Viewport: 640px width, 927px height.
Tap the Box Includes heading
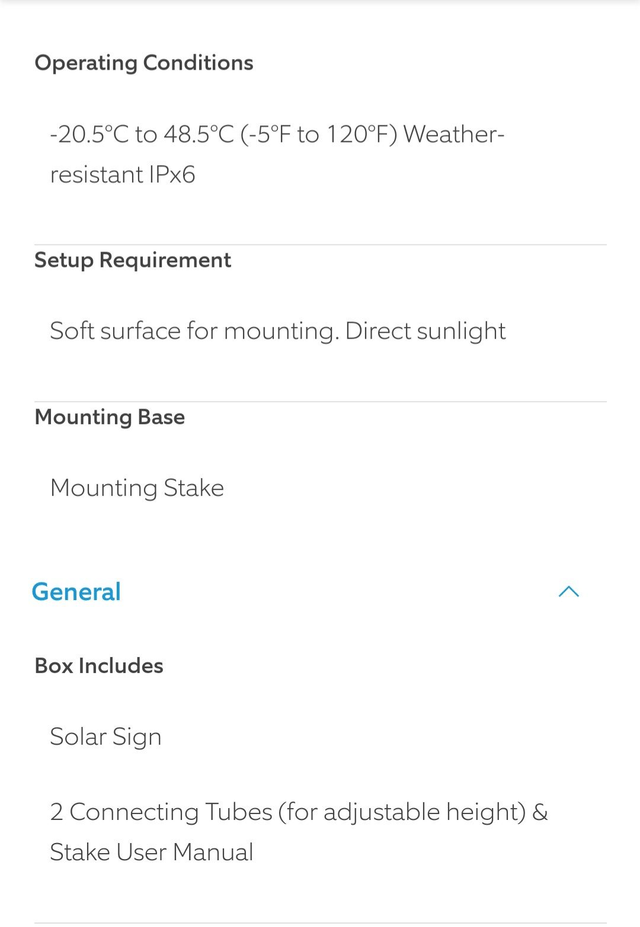click(99, 666)
